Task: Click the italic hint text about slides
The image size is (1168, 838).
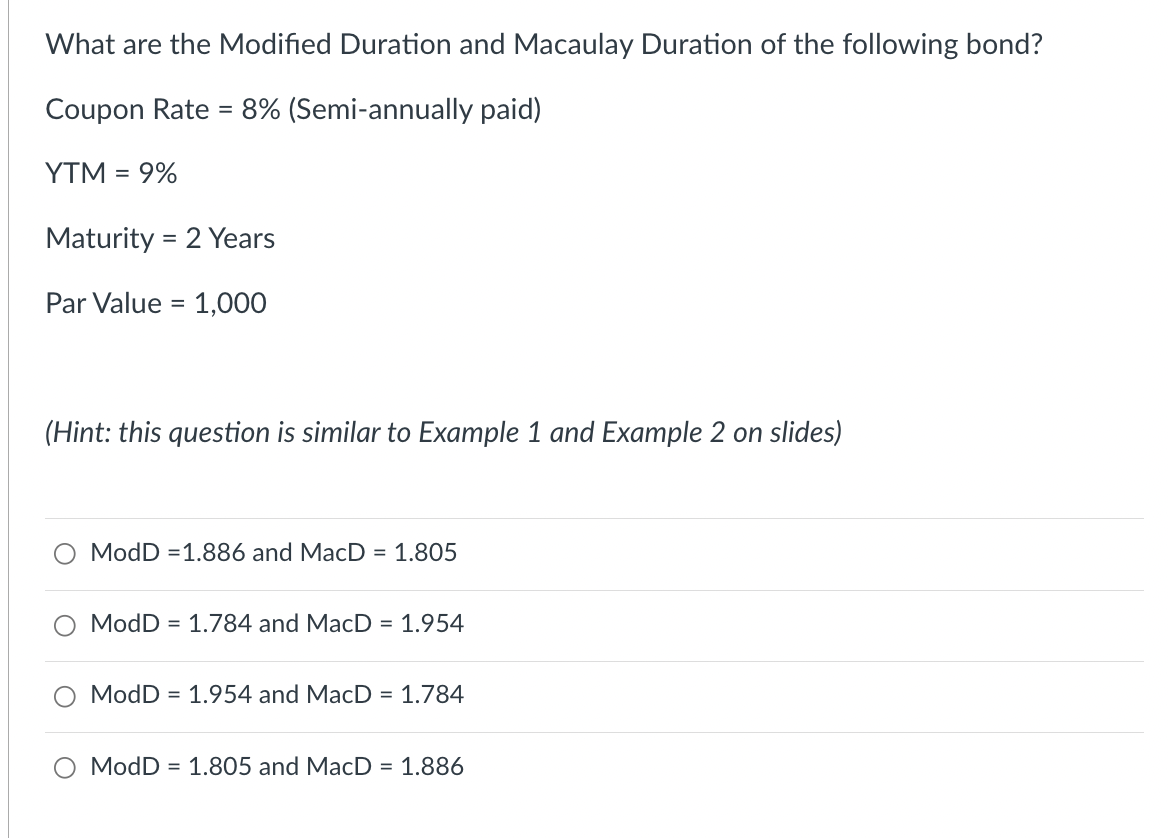Action: click(443, 432)
